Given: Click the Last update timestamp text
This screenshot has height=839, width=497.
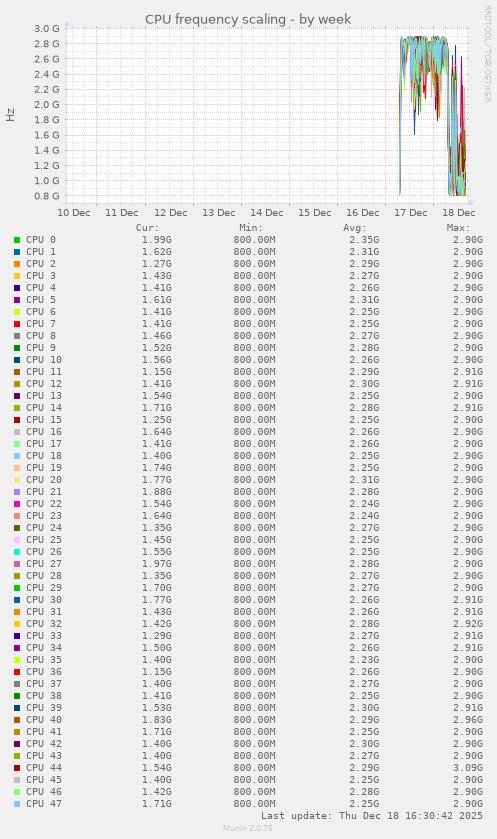Looking at the screenshot, I should [372, 816].
